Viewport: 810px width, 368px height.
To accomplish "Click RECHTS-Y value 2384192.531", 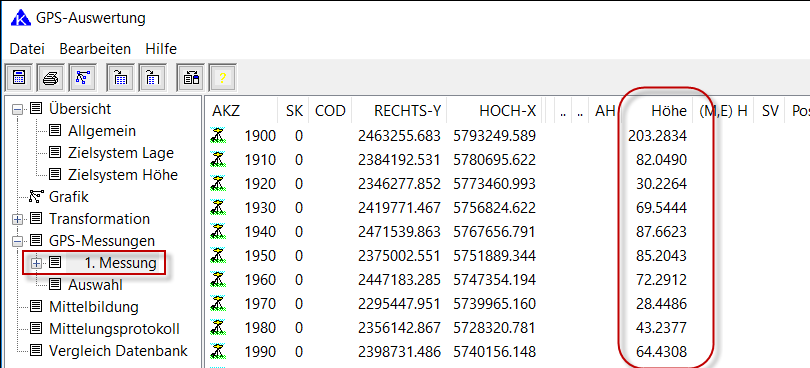I will [x=399, y=160].
